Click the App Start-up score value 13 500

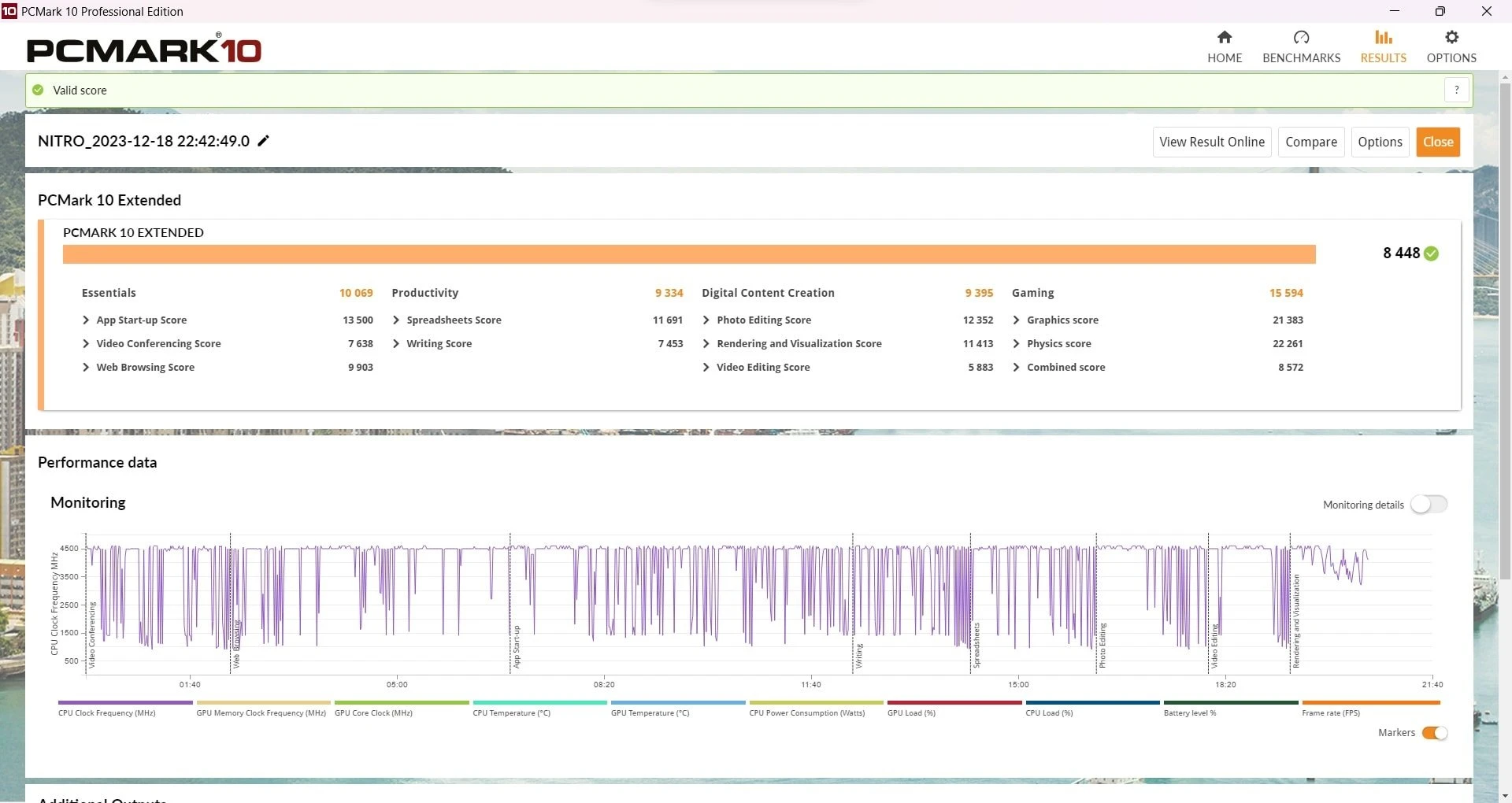tap(358, 320)
